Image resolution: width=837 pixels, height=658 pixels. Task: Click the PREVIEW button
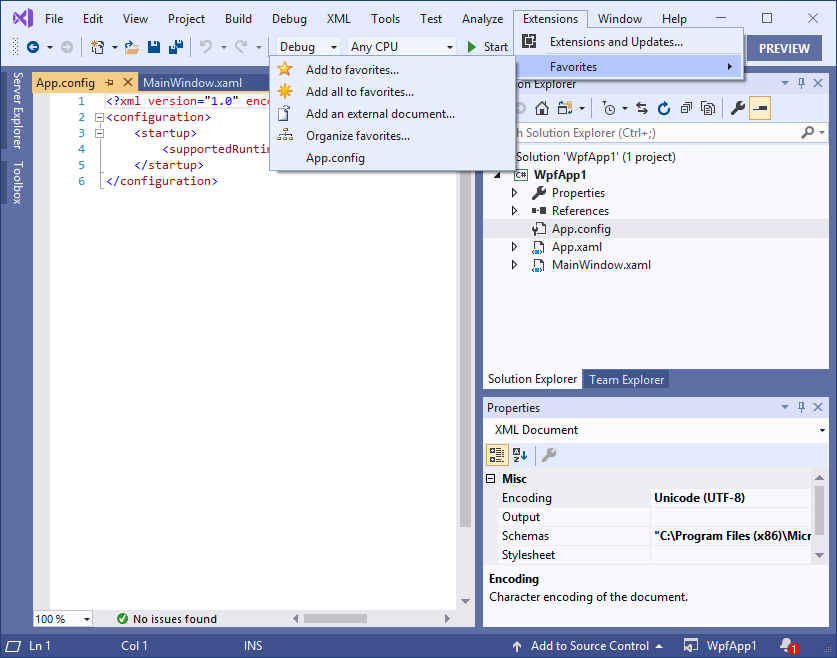(784, 48)
